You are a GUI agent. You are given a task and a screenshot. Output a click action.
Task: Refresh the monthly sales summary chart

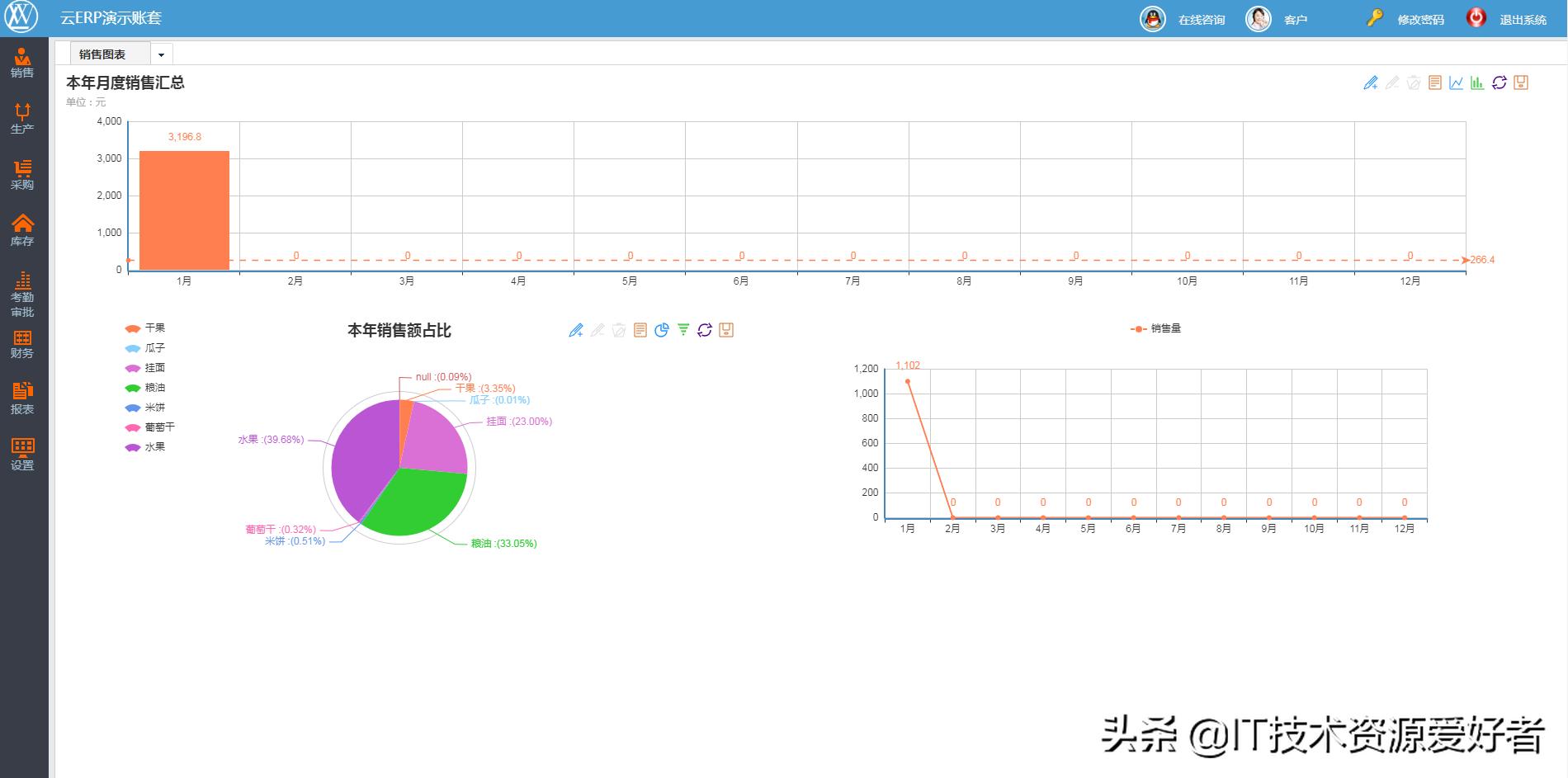(x=1500, y=82)
